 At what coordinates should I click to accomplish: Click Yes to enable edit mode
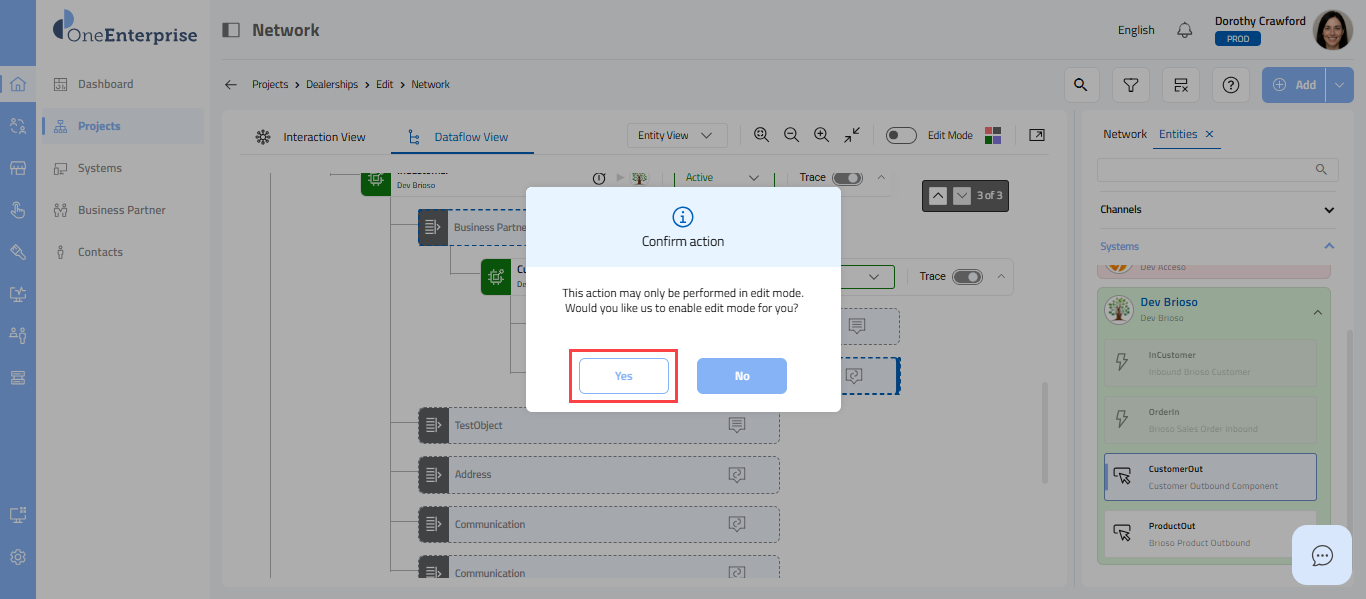coord(623,376)
